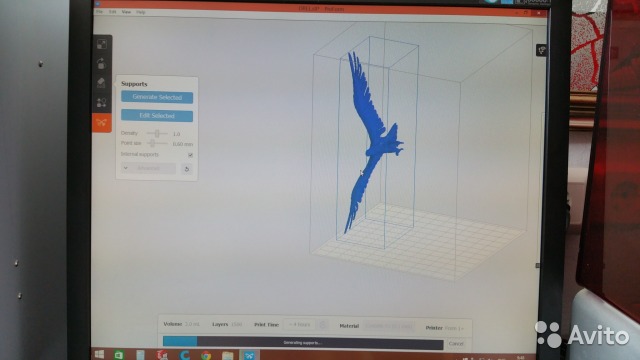Open the Help menu
The width and height of the screenshot is (640, 360).
pos(141,12)
